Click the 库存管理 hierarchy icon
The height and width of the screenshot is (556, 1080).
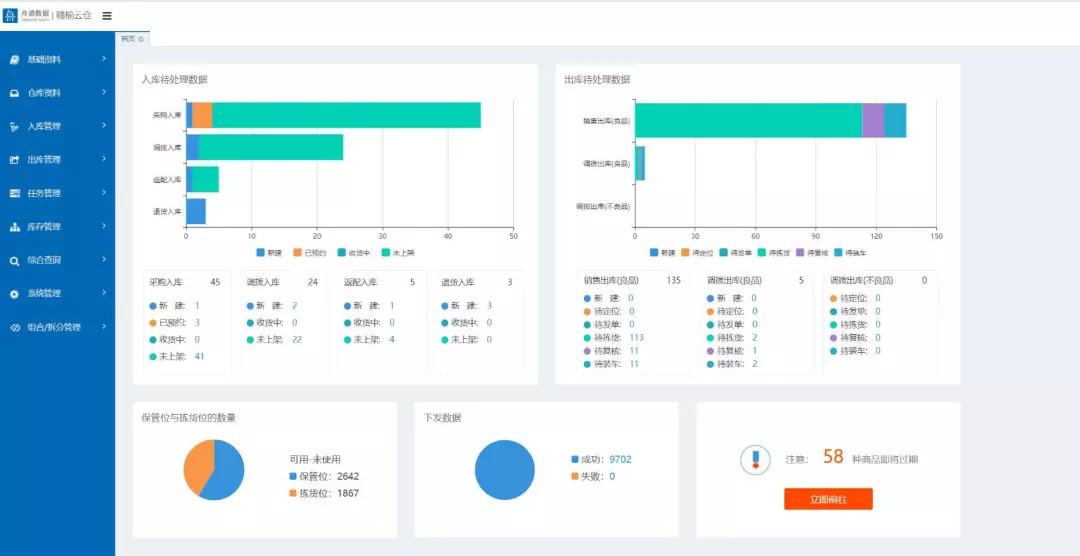pos(14,227)
